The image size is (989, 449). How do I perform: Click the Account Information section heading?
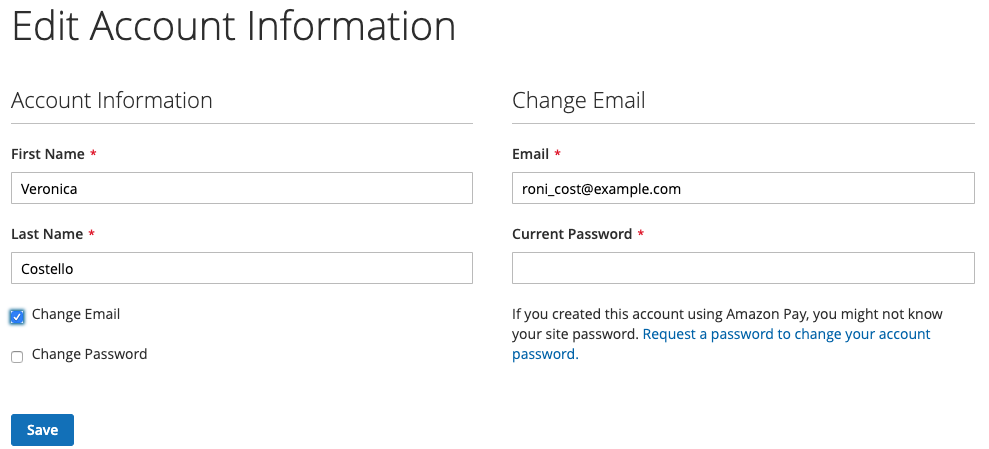(111, 100)
